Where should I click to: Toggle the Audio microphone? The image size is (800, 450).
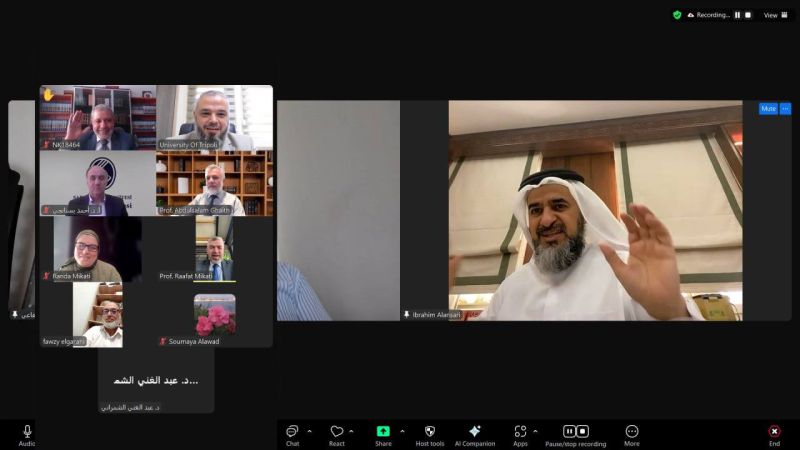click(27, 432)
